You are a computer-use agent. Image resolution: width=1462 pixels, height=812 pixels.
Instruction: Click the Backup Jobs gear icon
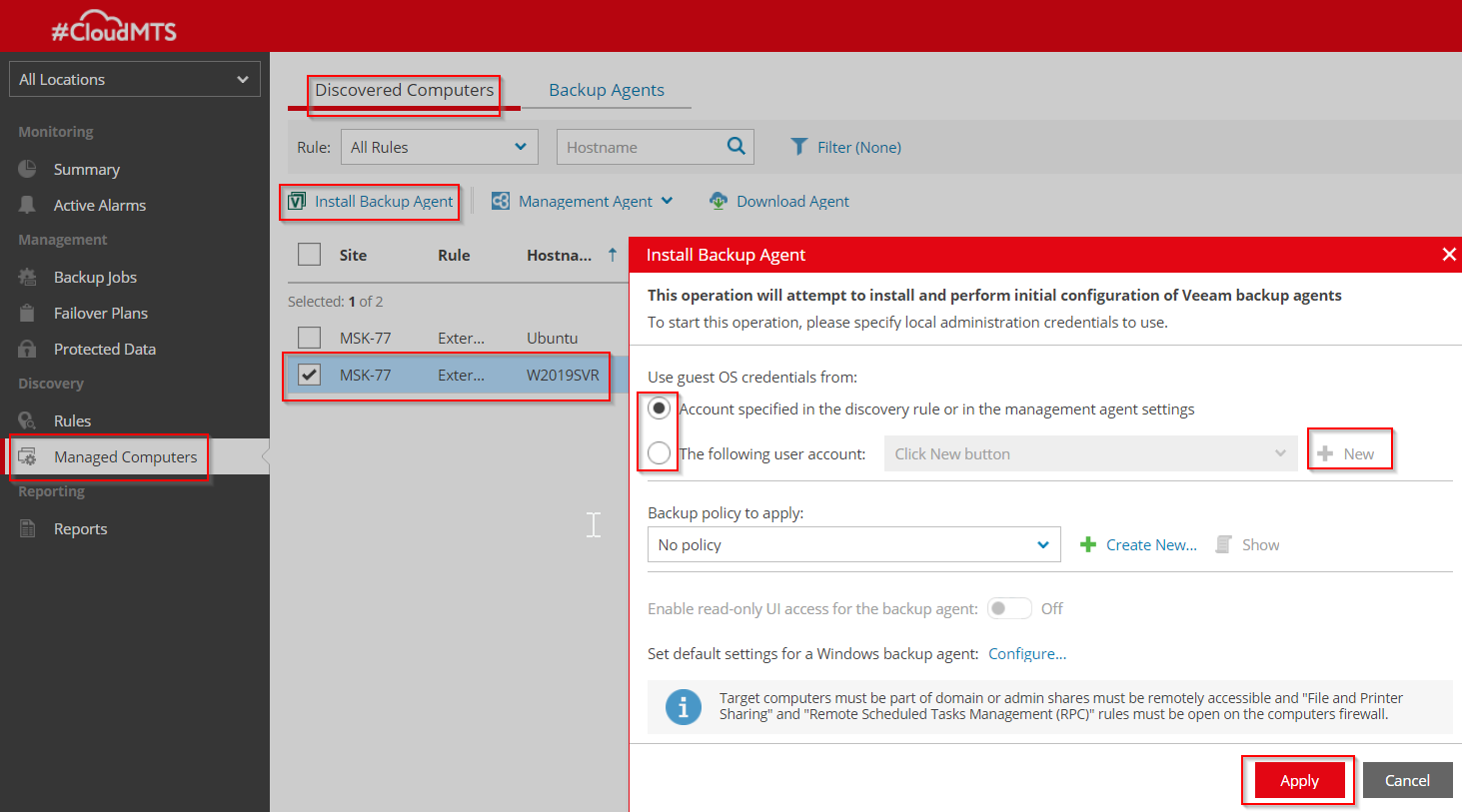(28, 278)
